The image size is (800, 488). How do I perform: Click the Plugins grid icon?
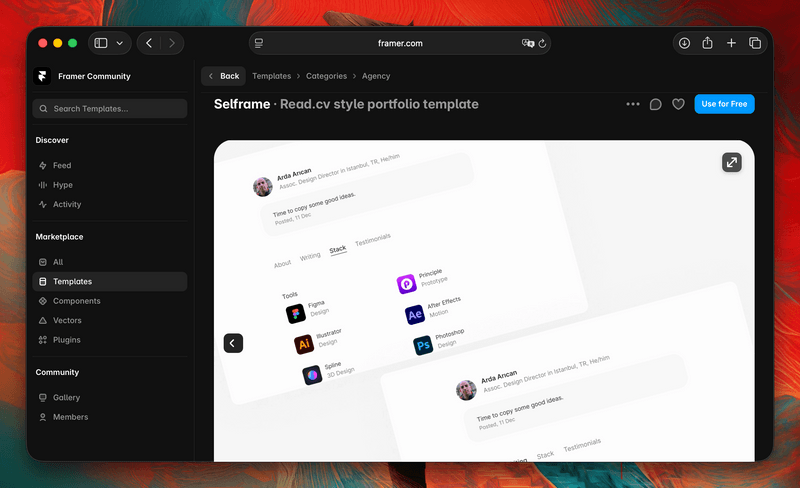[43, 339]
